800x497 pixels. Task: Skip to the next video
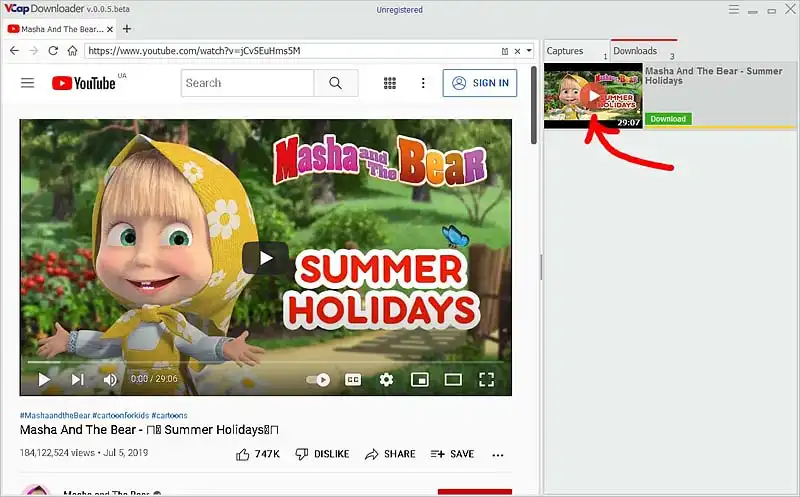pos(77,379)
